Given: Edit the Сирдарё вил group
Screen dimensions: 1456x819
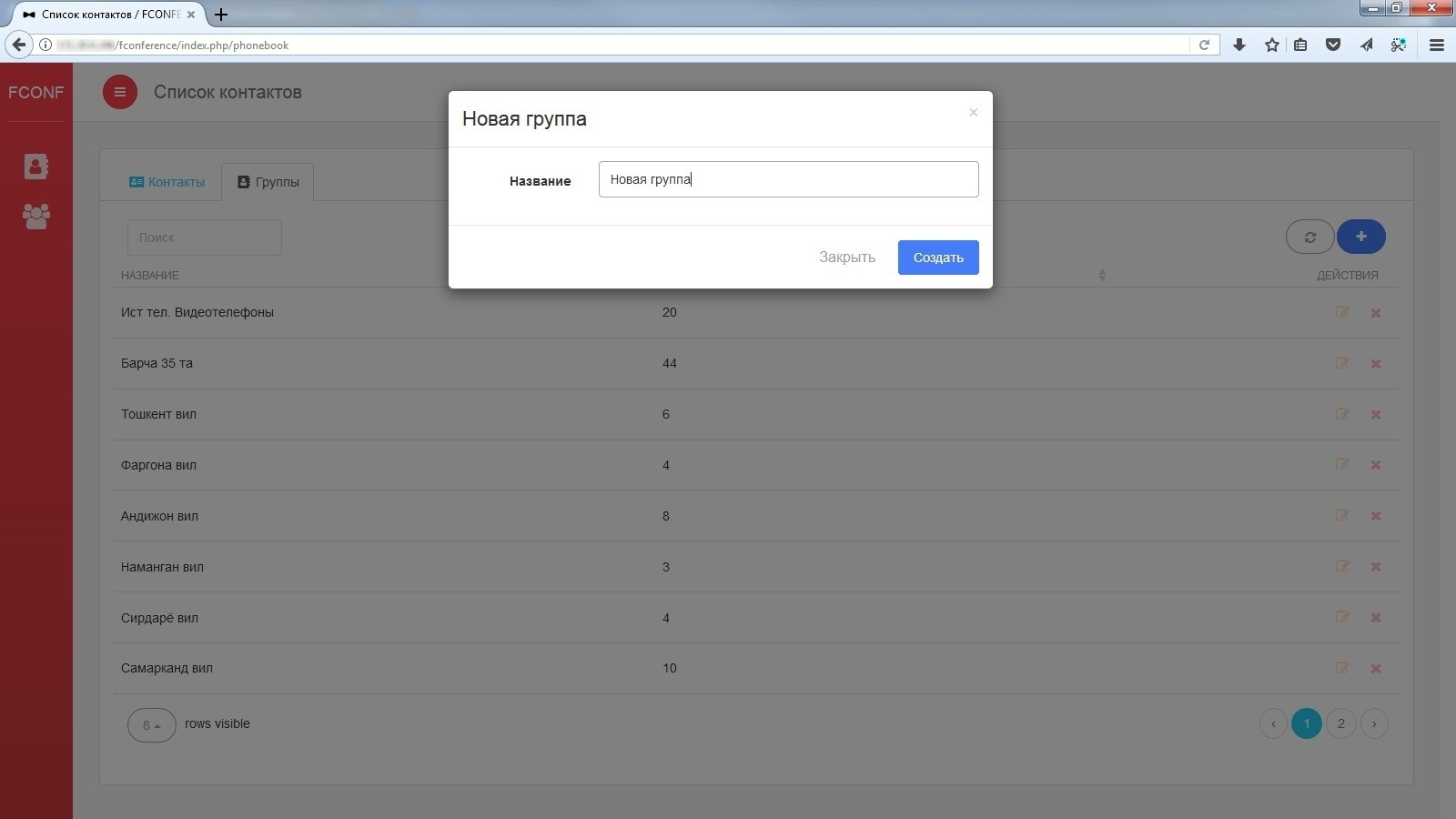Looking at the screenshot, I should (x=1342, y=617).
